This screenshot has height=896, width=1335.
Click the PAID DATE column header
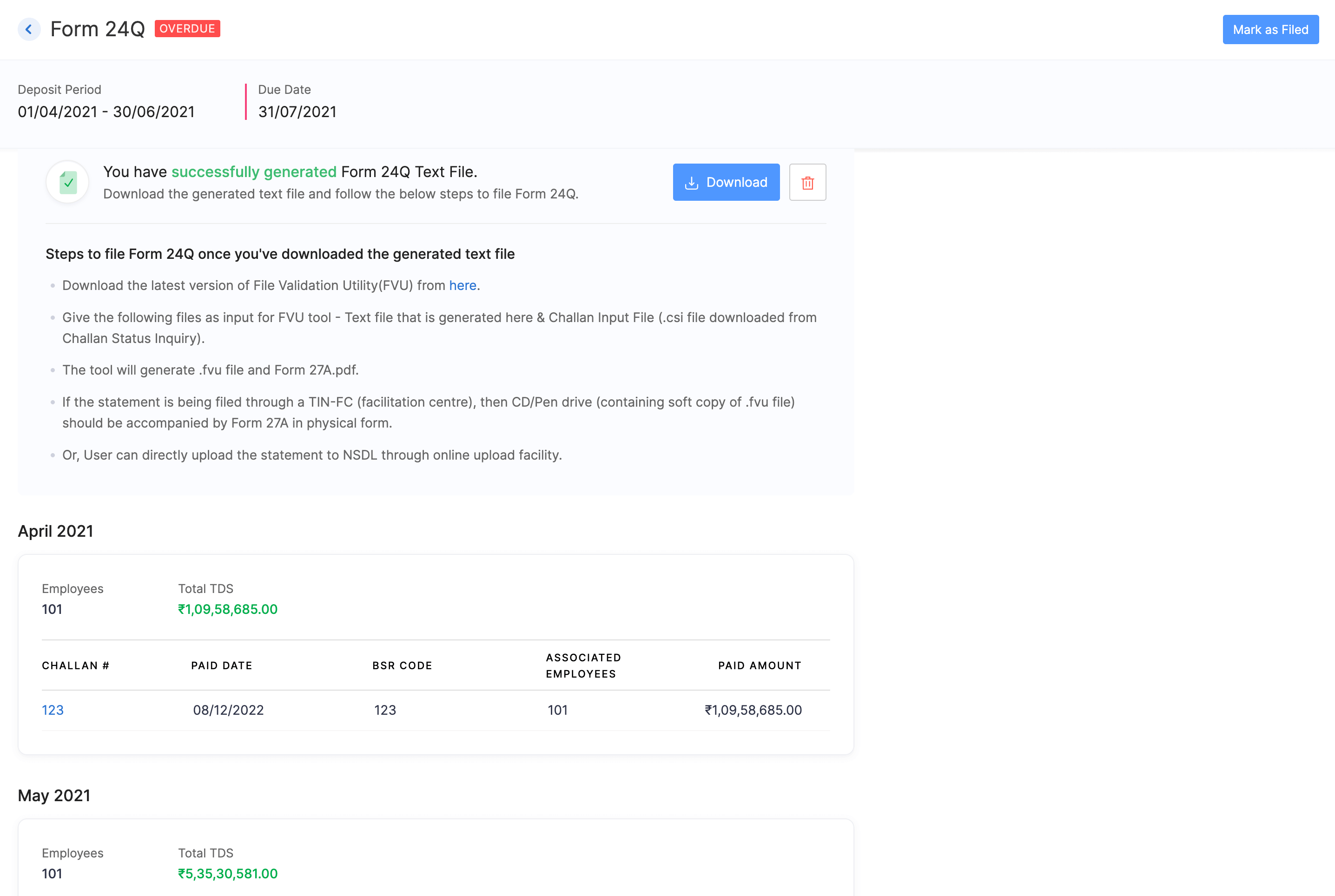pyautogui.click(x=222, y=665)
